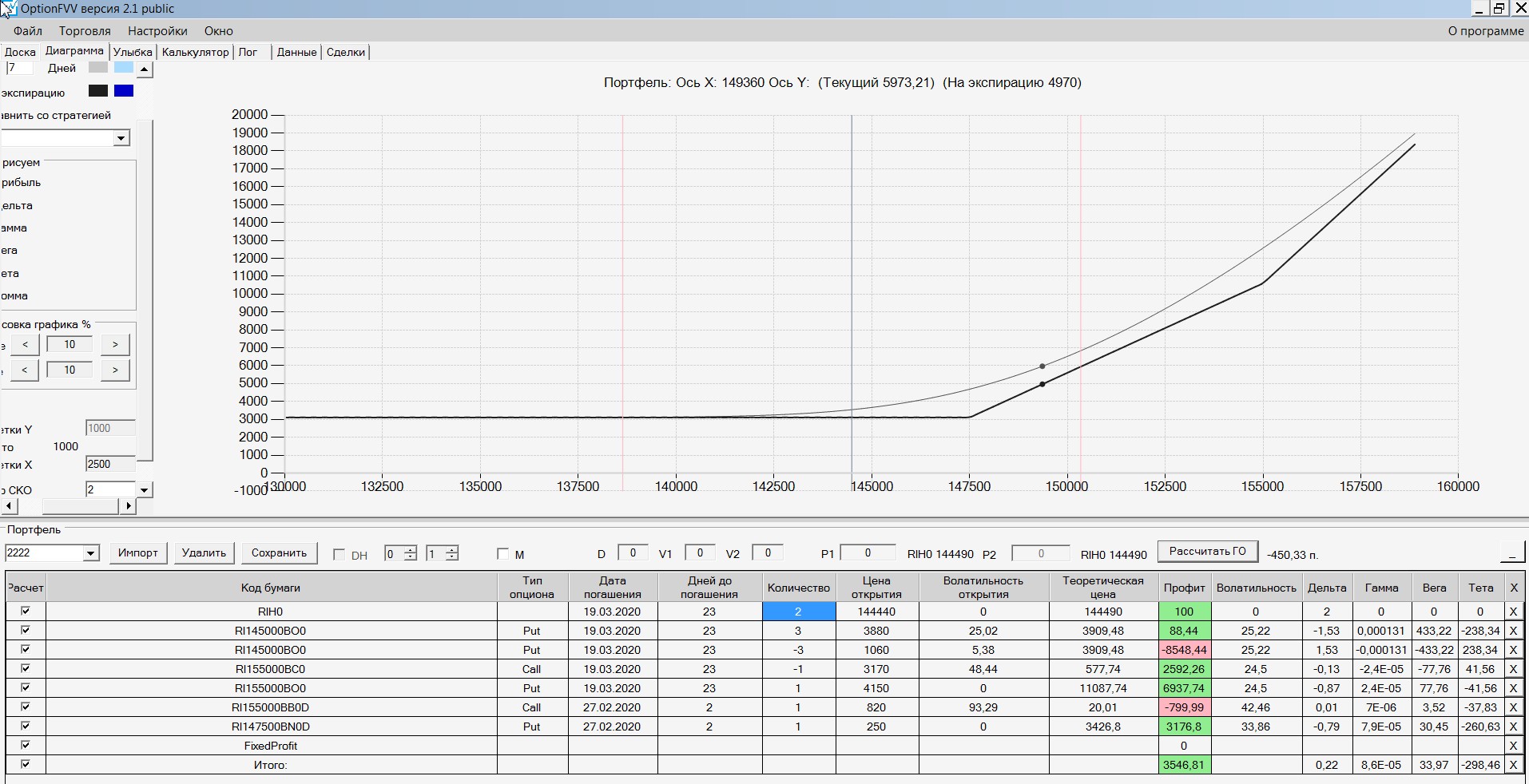Delete RI147500BN0D row using its X
The height and width of the screenshot is (784, 1529).
(1513, 727)
